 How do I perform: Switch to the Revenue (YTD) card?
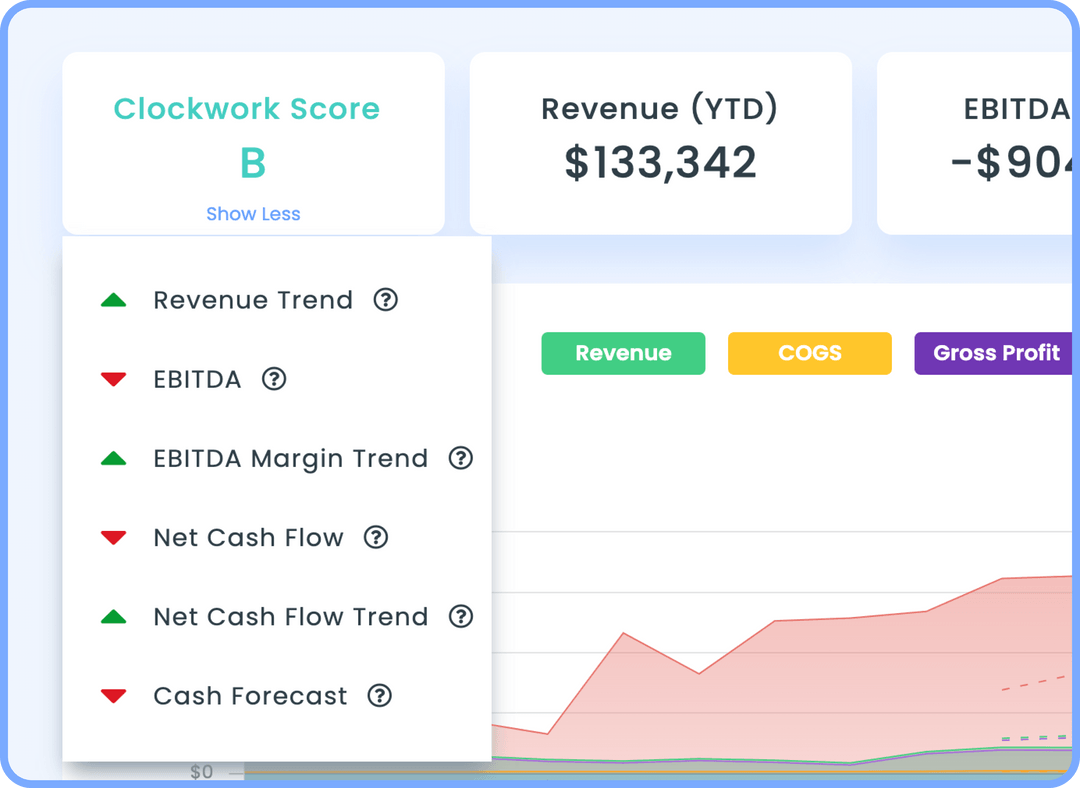click(x=660, y=142)
